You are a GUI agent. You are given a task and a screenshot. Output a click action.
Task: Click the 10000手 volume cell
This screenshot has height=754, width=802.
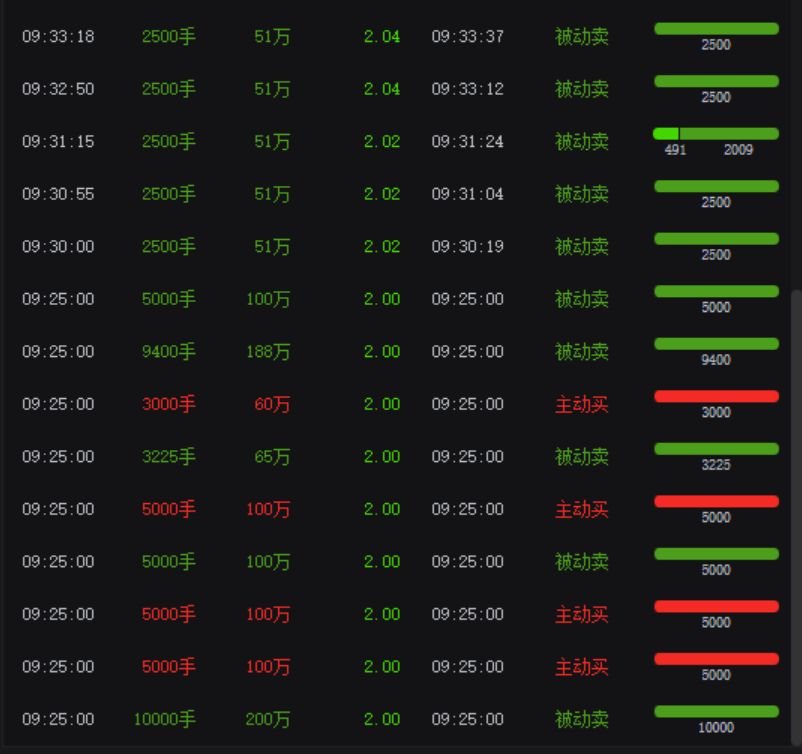click(164, 719)
